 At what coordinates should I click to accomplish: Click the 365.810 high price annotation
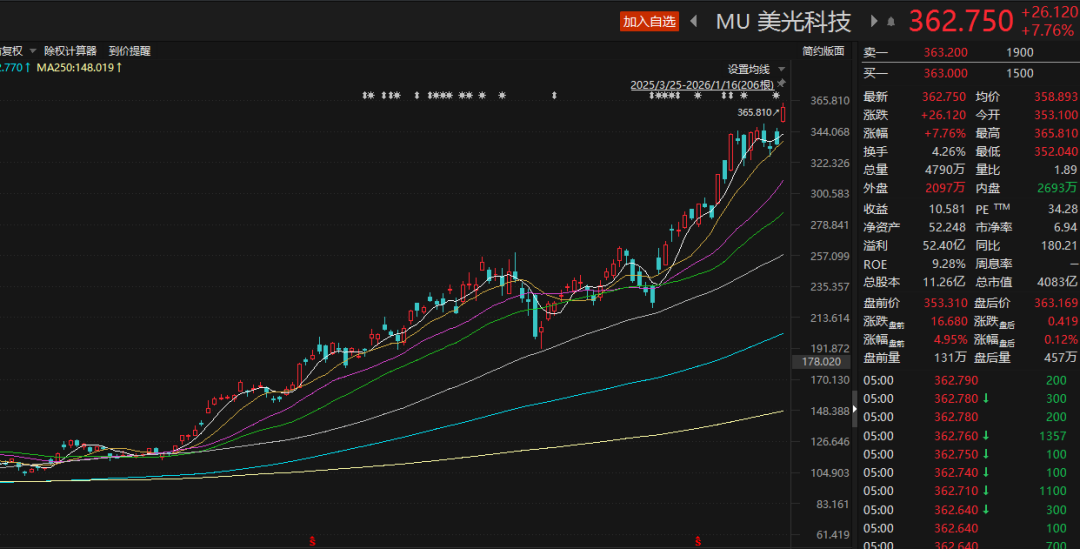pyautogui.click(x=755, y=113)
